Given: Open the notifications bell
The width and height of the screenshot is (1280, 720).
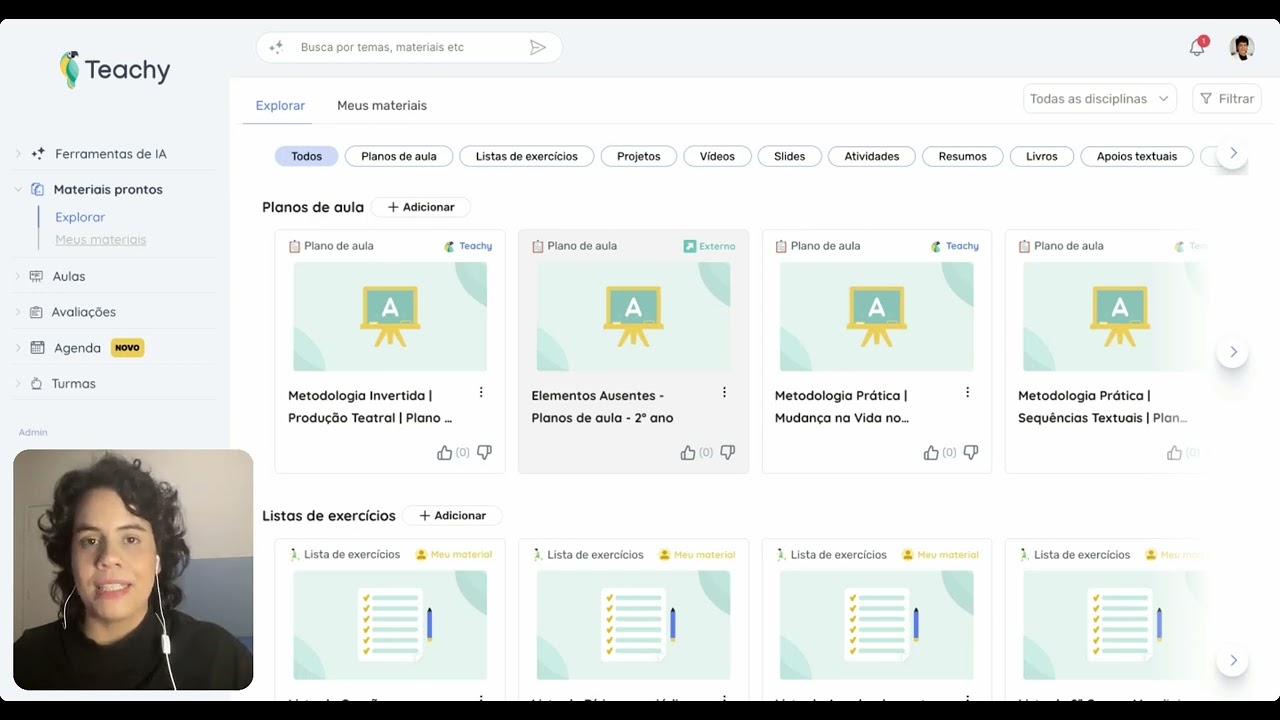Looking at the screenshot, I should pyautogui.click(x=1197, y=47).
